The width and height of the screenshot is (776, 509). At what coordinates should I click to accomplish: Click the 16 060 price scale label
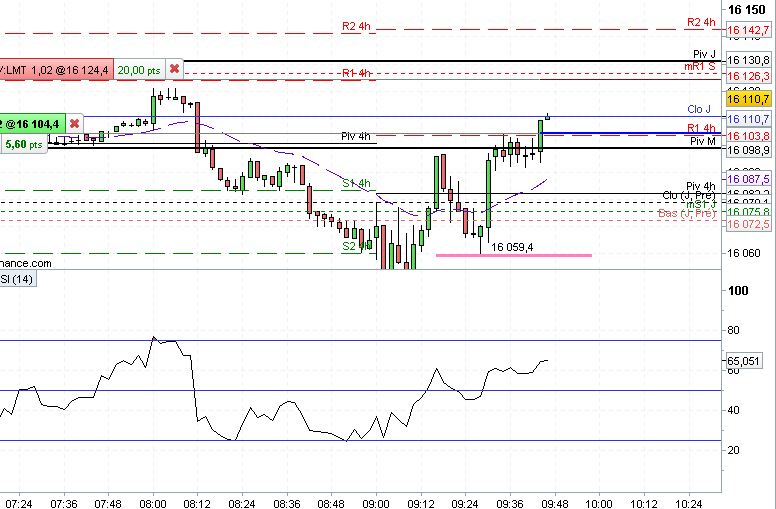pos(743,254)
